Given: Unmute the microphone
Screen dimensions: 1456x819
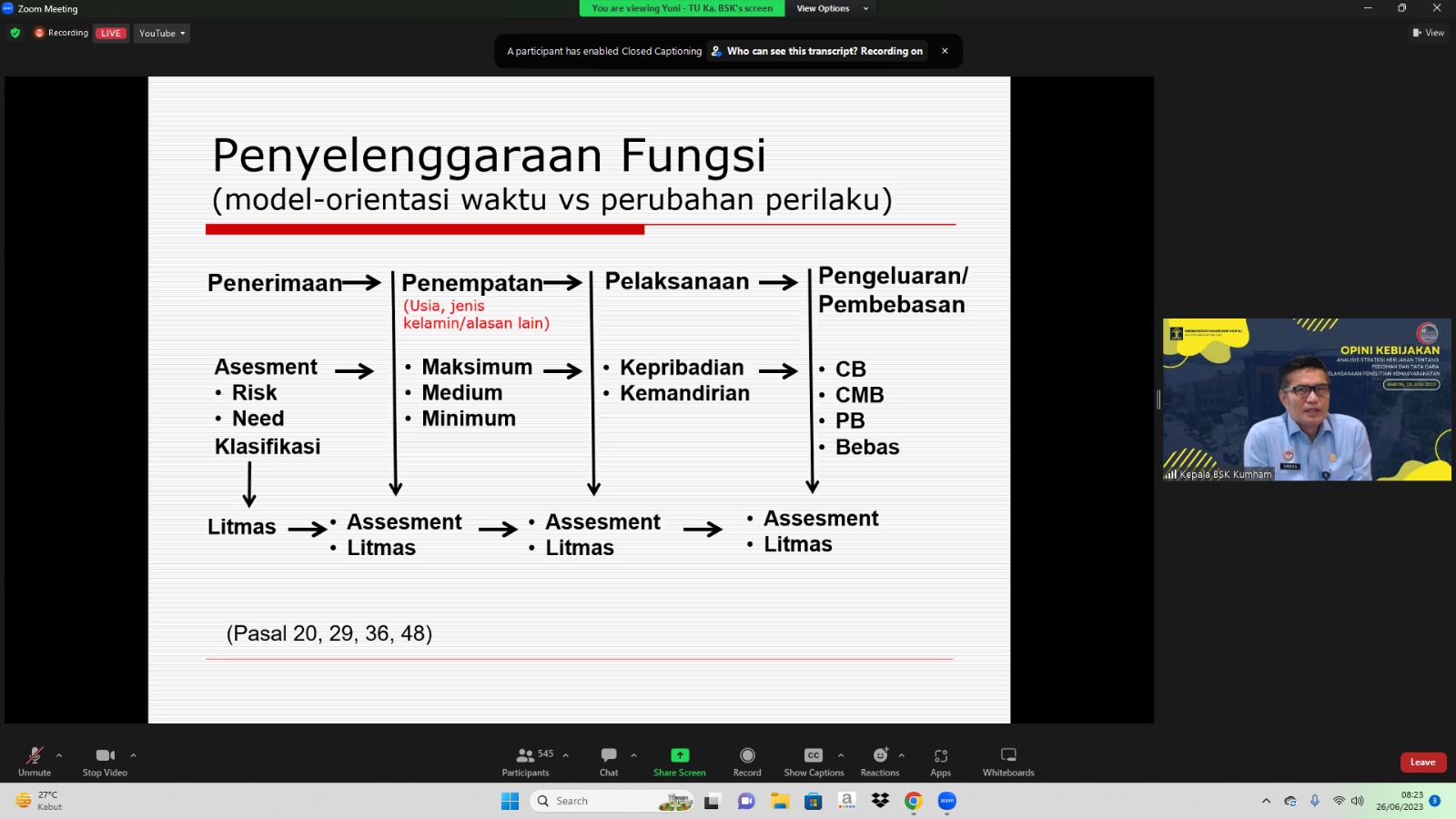Looking at the screenshot, I should pos(35,755).
